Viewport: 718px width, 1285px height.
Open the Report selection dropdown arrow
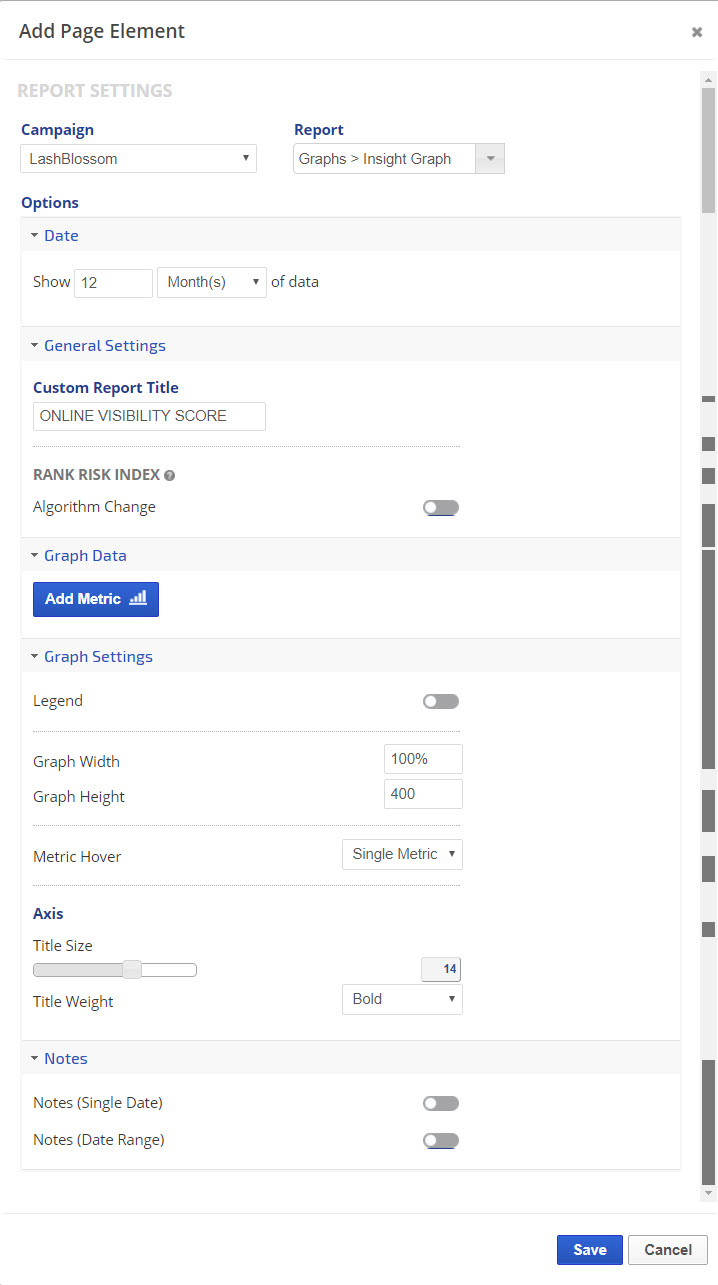click(x=490, y=159)
